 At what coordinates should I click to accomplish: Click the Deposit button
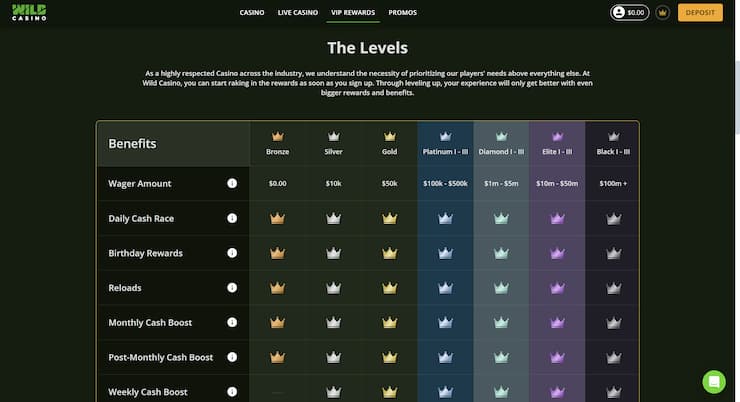pos(700,13)
